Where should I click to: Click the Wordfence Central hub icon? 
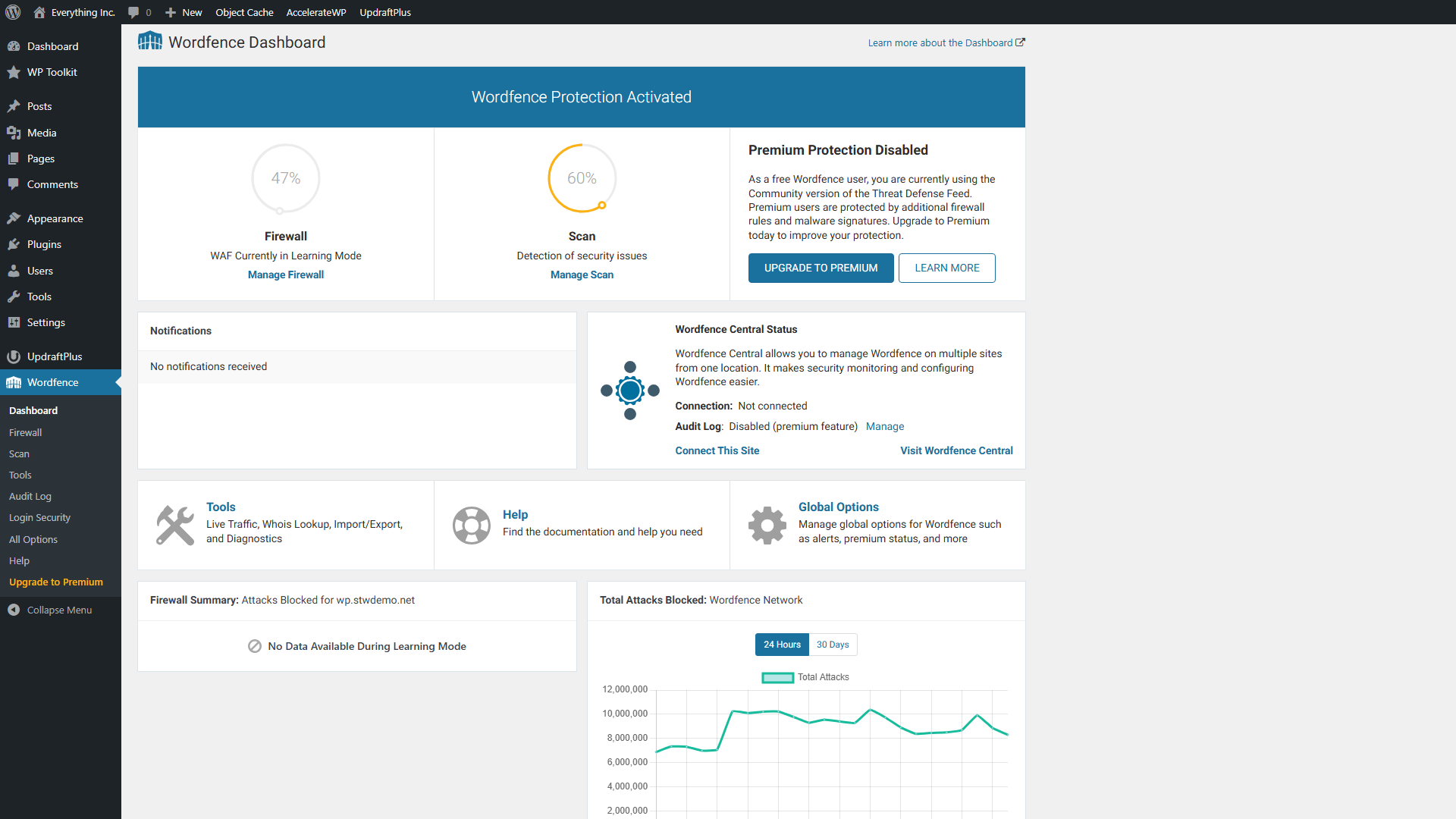click(630, 391)
